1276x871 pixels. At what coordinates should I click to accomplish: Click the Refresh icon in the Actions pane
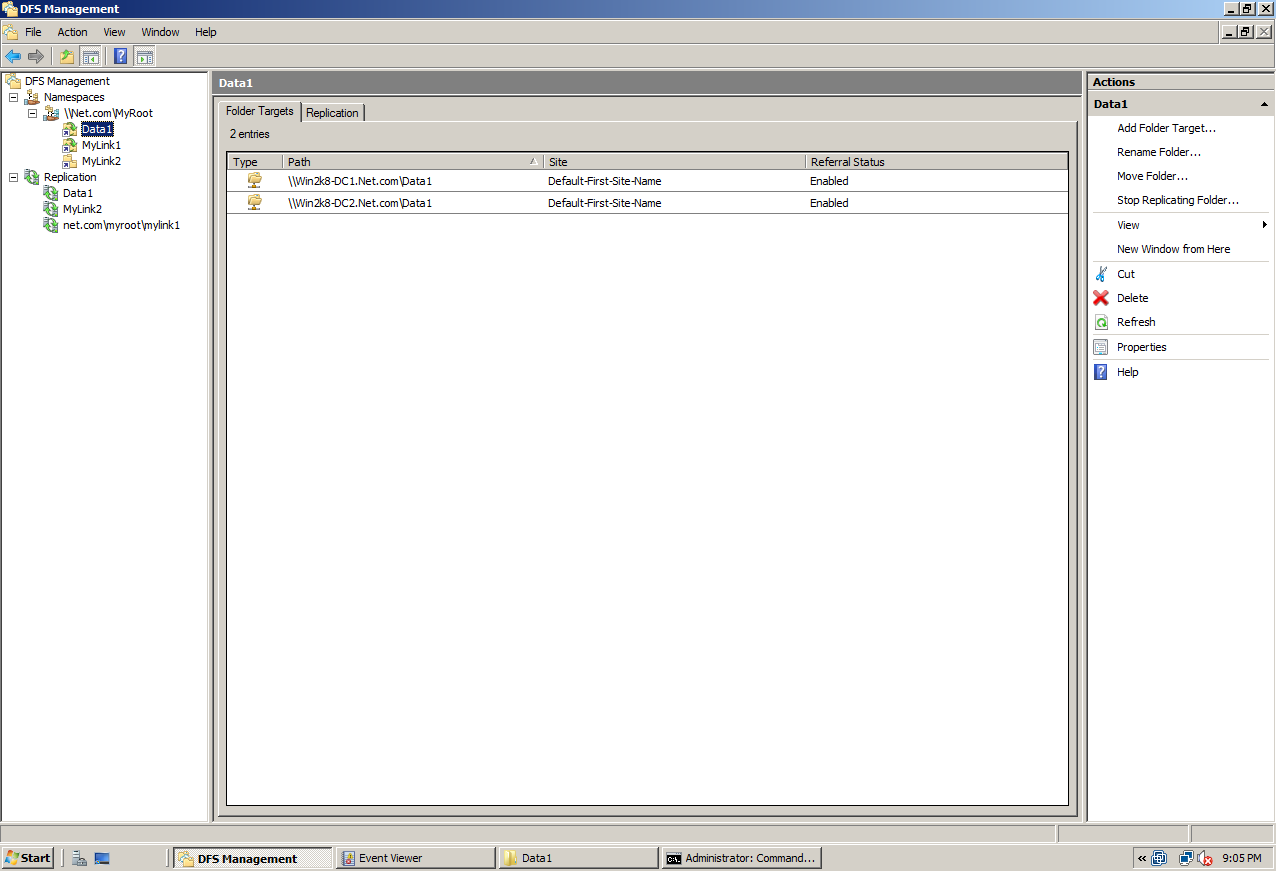click(1098, 321)
